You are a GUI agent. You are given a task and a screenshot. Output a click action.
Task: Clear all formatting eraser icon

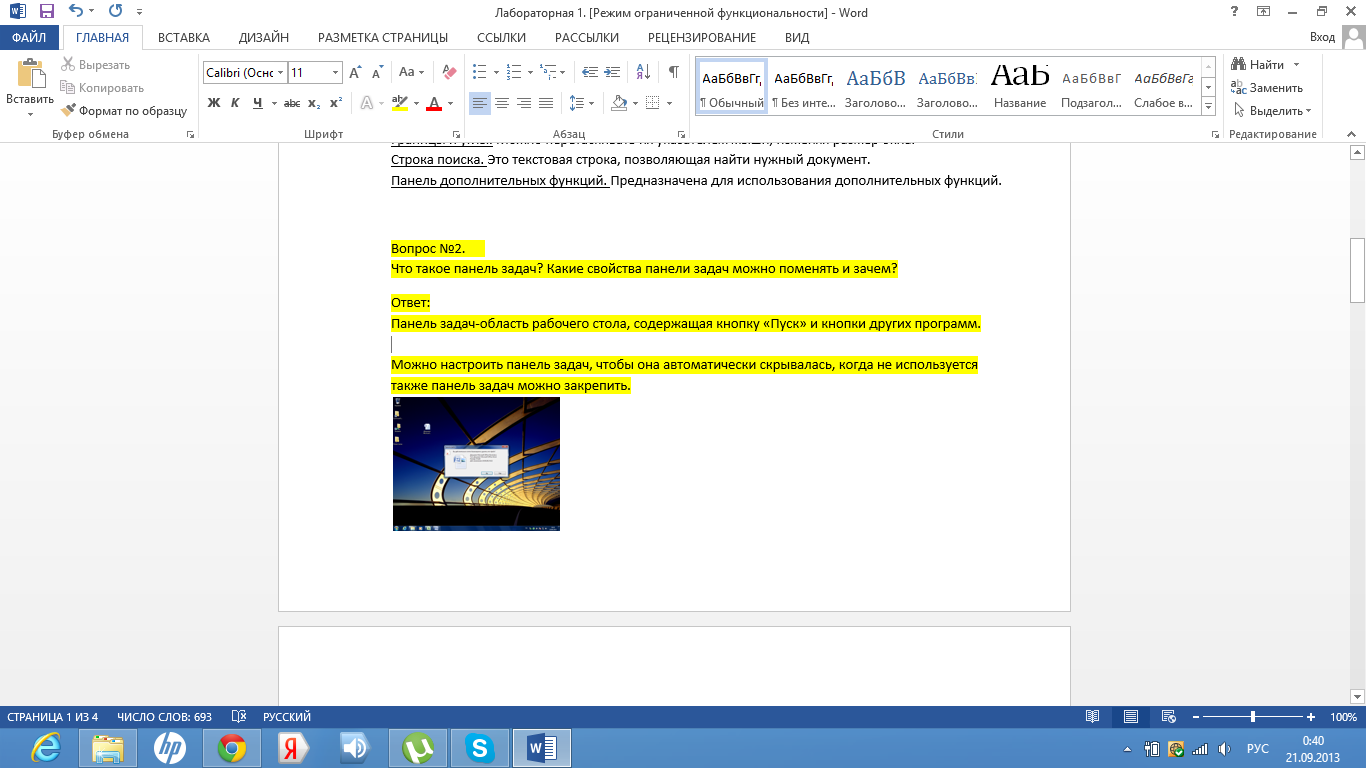(449, 72)
